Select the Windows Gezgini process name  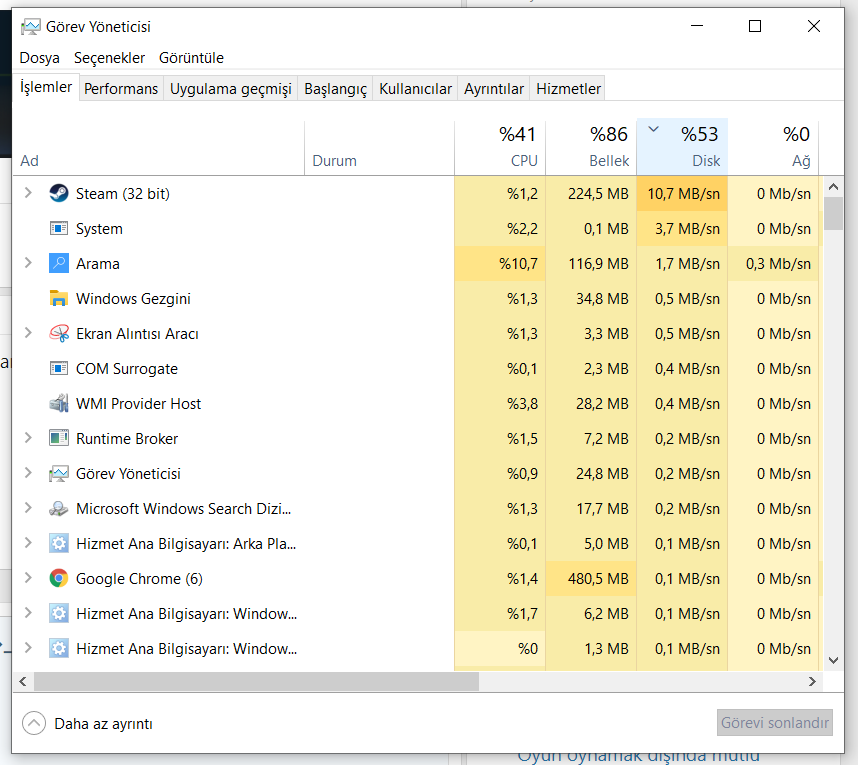coord(134,299)
